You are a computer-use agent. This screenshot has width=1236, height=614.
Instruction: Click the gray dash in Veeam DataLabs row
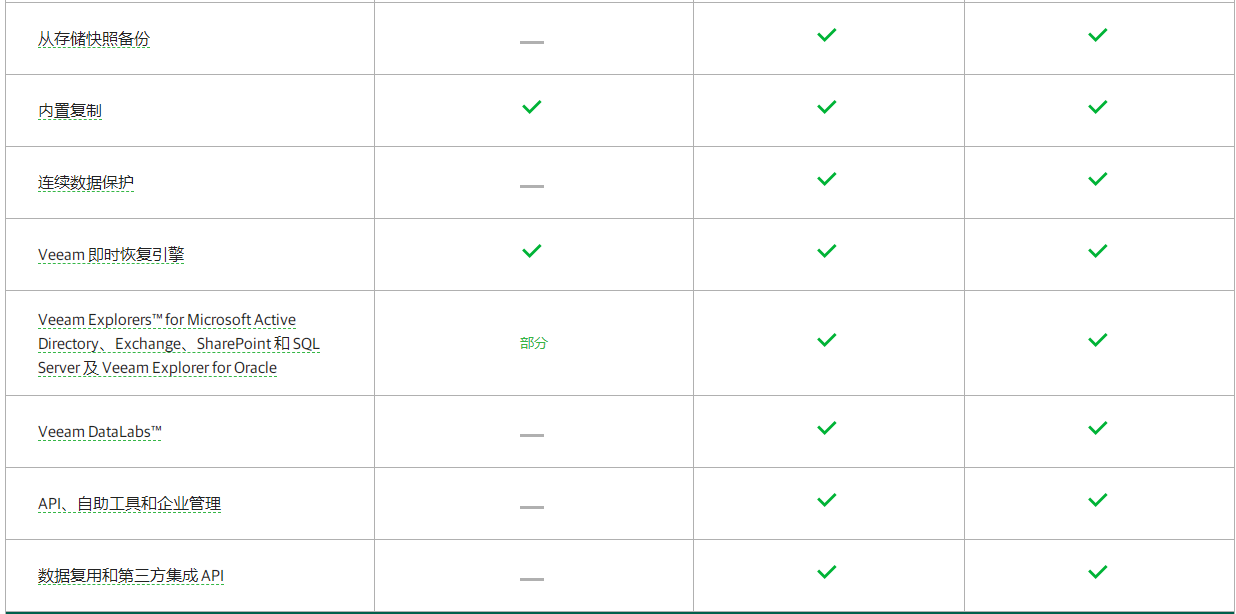(532, 435)
